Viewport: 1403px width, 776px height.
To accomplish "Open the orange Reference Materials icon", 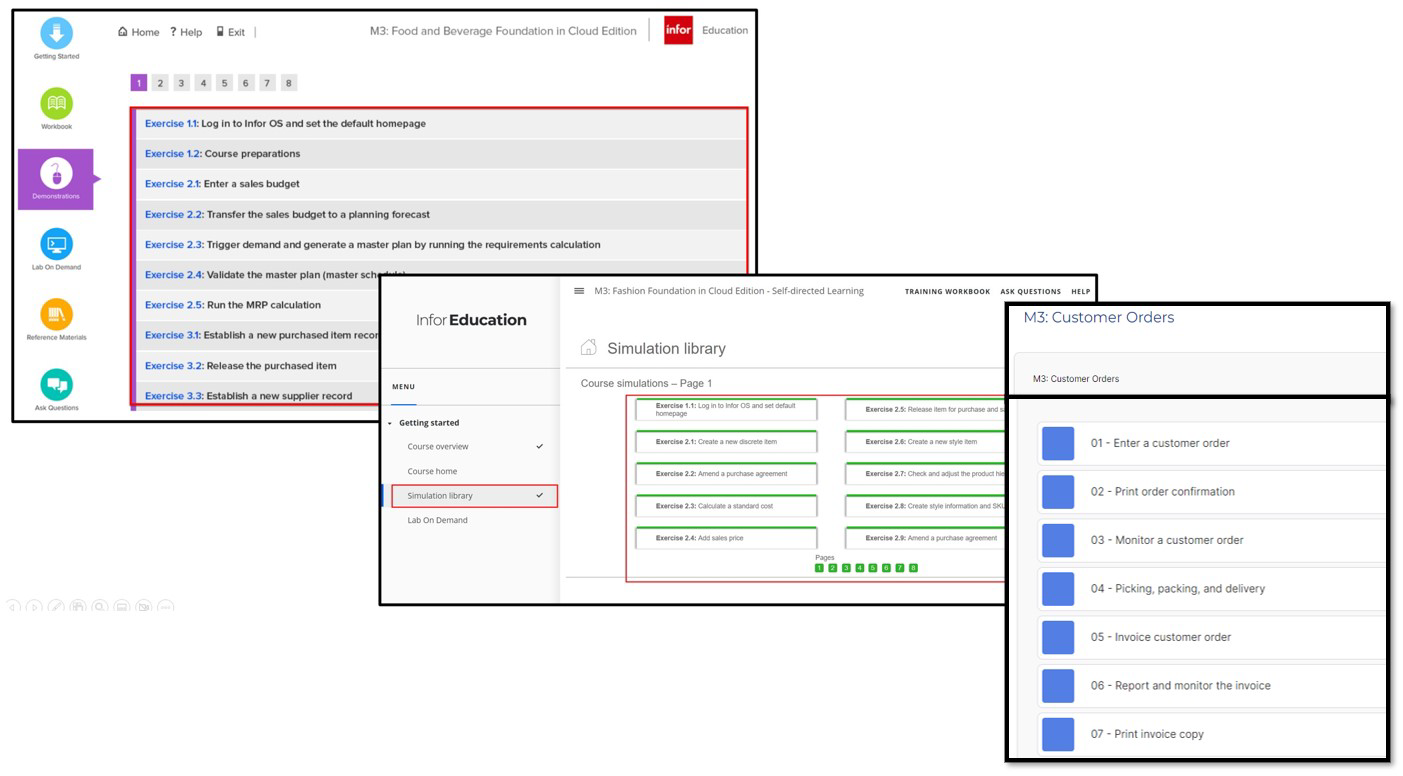I will pyautogui.click(x=56, y=315).
